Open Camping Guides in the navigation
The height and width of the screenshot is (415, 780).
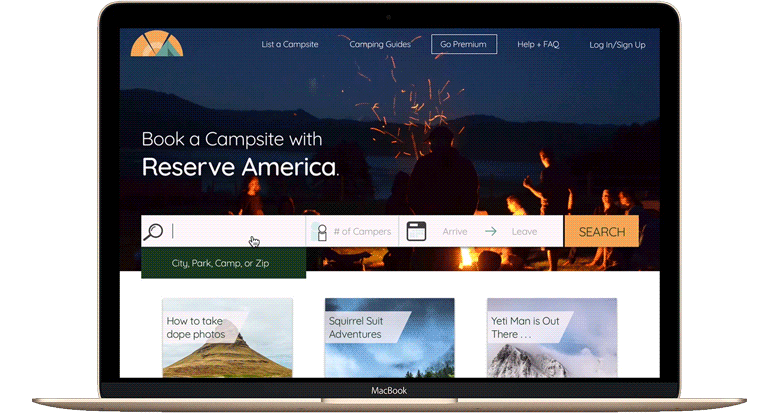pos(380,44)
